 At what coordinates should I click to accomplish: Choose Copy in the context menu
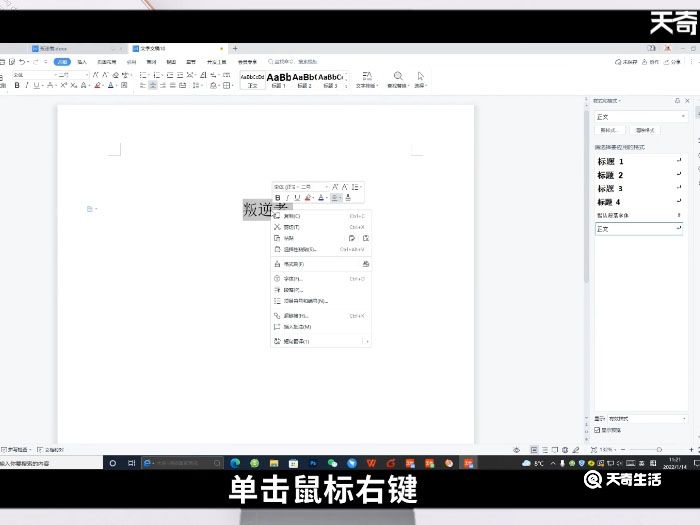coord(321,216)
